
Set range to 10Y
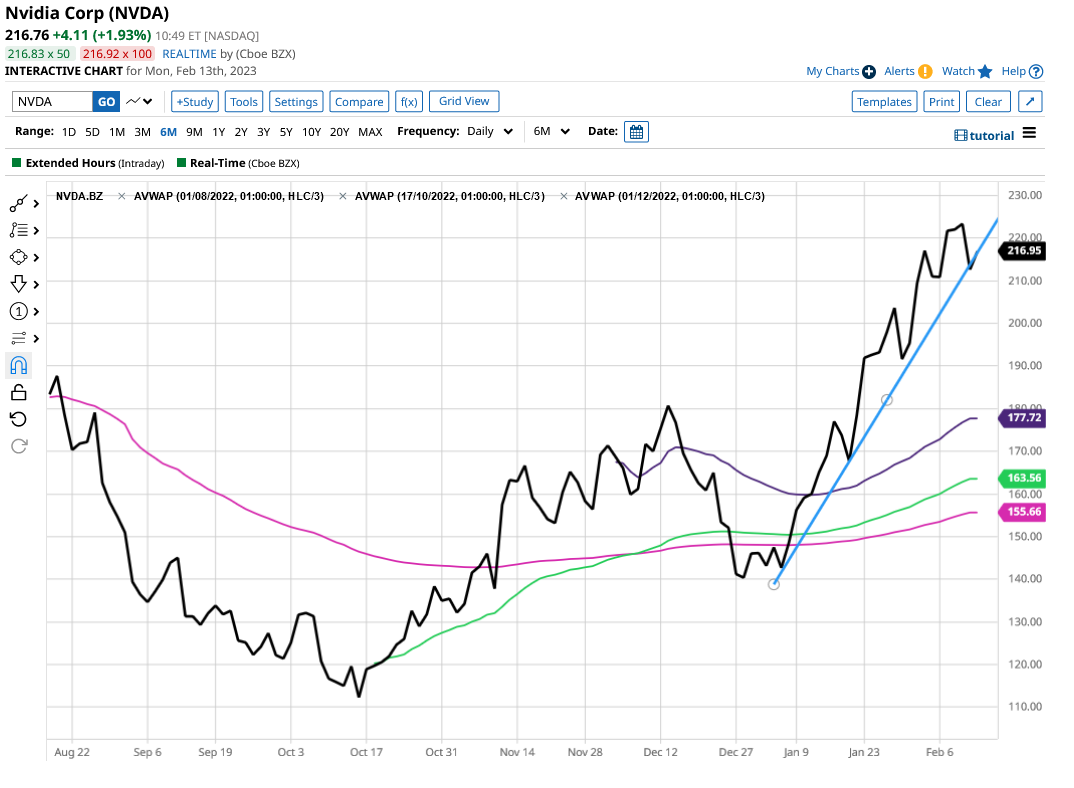tap(312, 132)
